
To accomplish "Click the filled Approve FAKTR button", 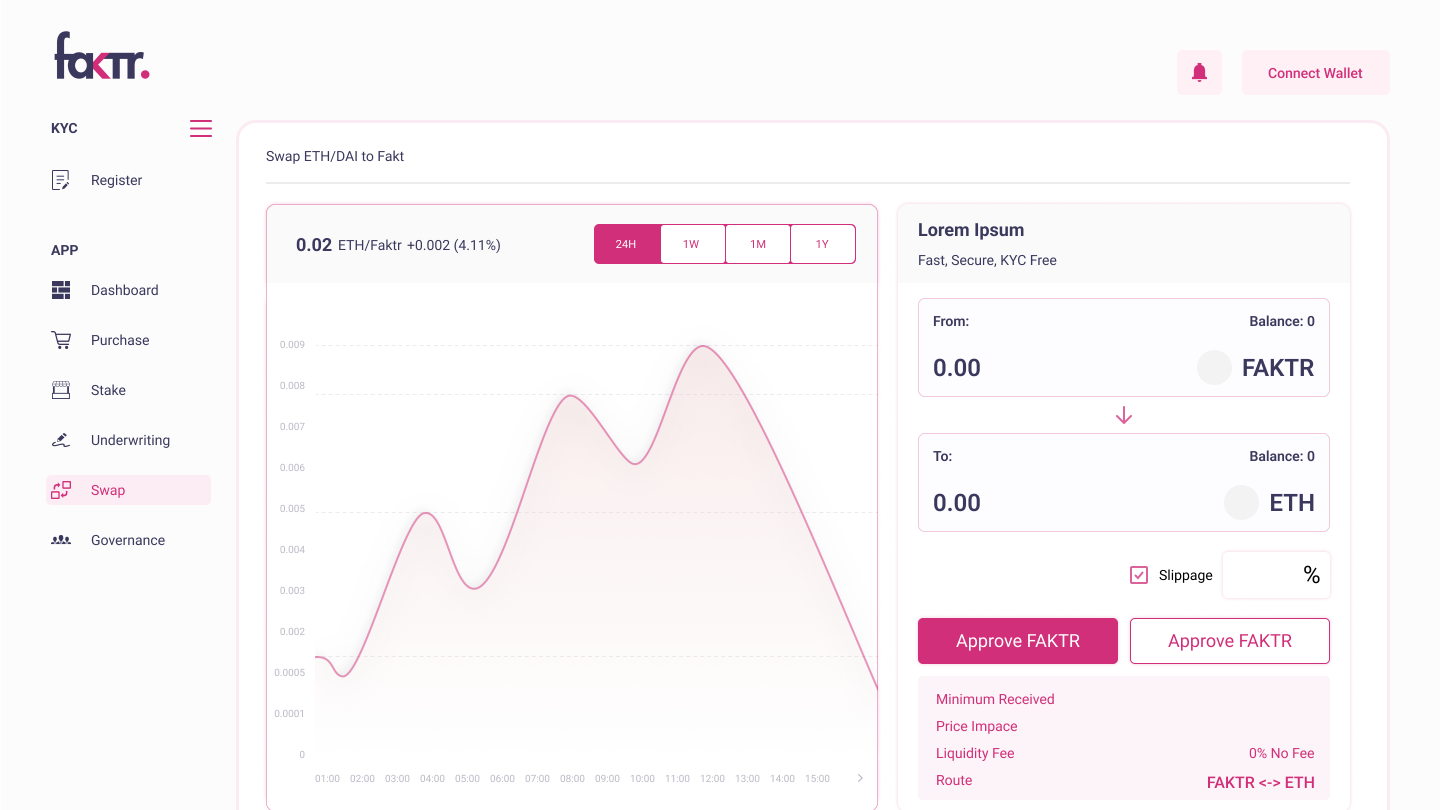I will pos(1018,641).
